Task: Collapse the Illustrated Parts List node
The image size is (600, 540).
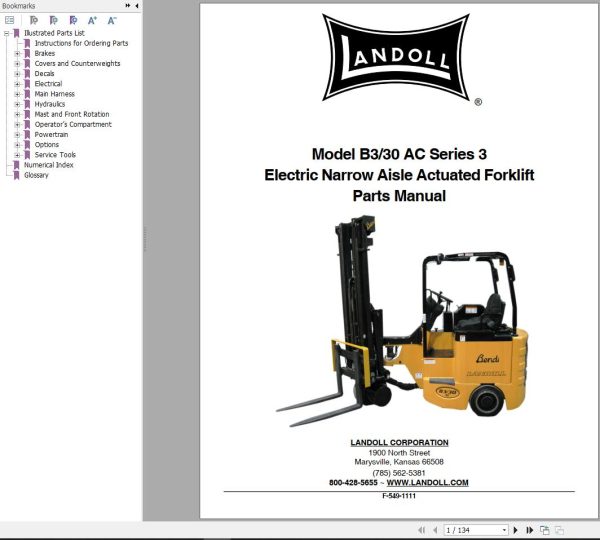Action: pos(7,33)
